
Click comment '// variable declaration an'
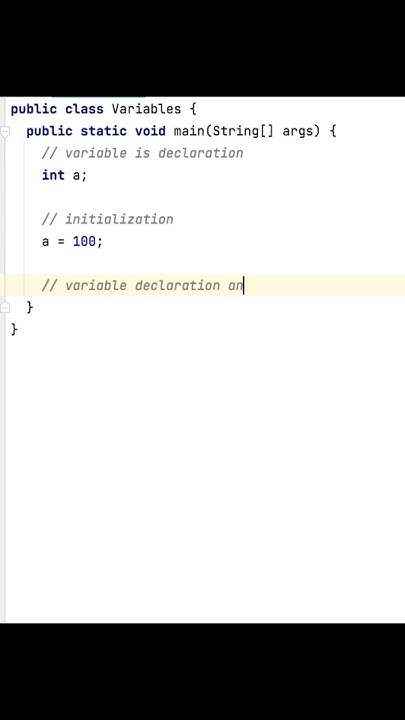tap(142, 285)
